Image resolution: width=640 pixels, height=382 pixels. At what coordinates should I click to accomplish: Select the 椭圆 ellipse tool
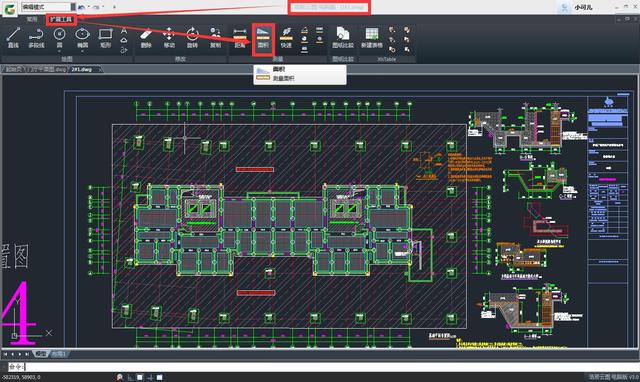(82, 37)
